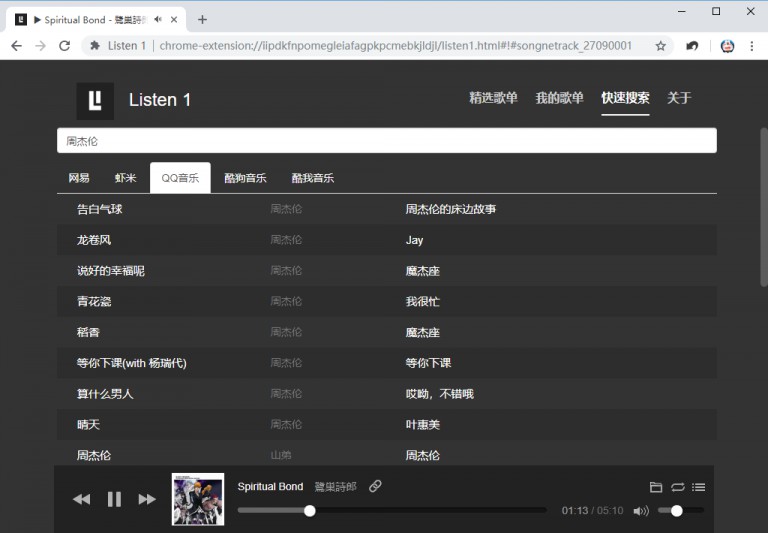The image size is (768, 533).
Task: Close the Spiritual Bond browser tab
Action: [x=174, y=20]
